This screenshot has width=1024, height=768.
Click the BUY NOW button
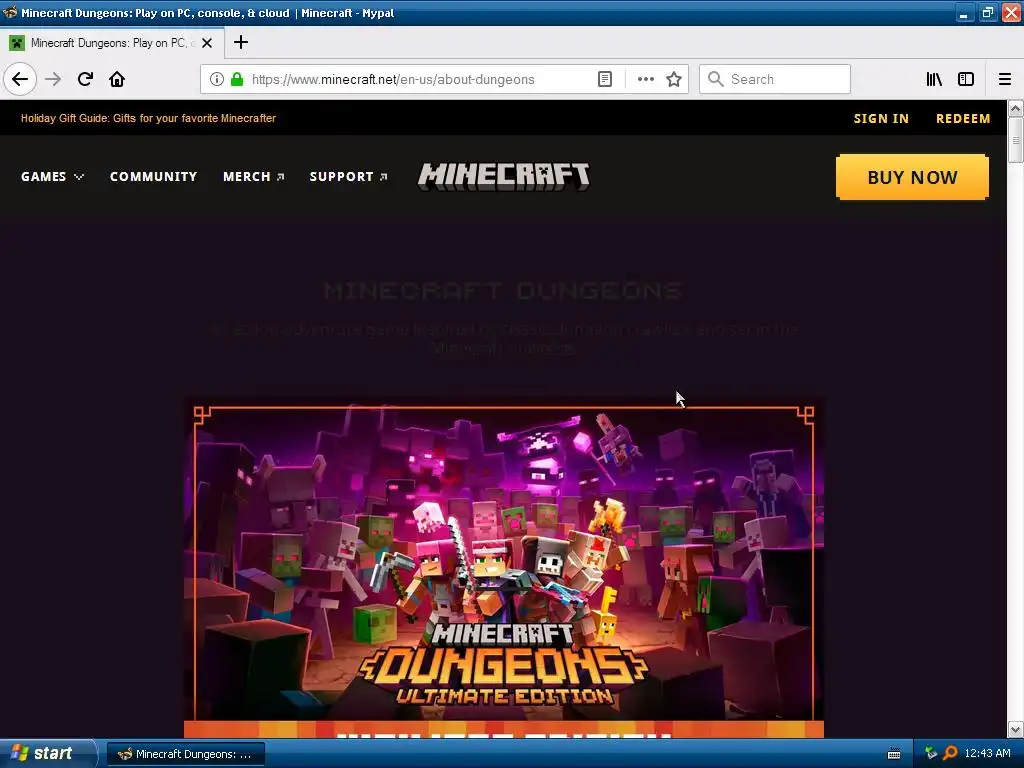point(912,177)
